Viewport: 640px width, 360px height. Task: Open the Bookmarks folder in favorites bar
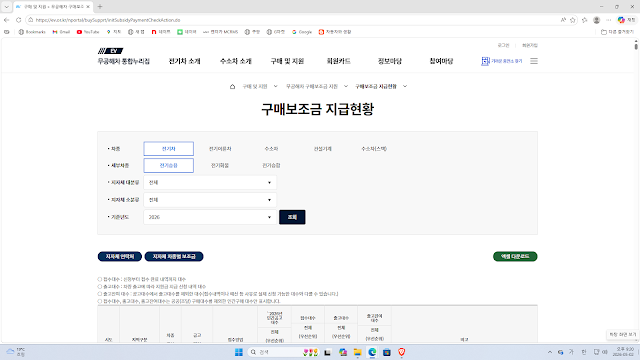[32, 32]
